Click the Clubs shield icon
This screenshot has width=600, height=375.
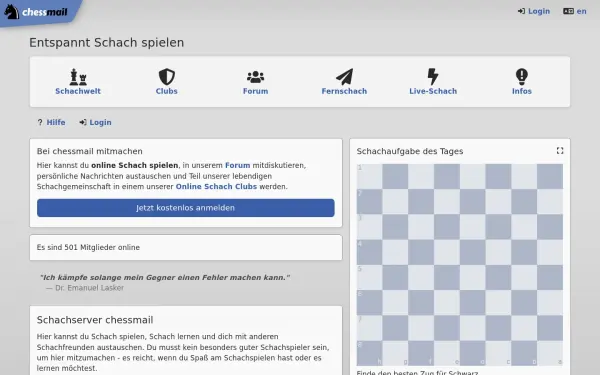[167, 77]
